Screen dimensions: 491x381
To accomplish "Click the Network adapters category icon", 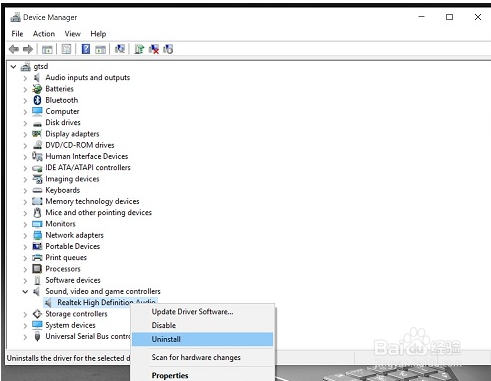I will pyautogui.click(x=37, y=235).
